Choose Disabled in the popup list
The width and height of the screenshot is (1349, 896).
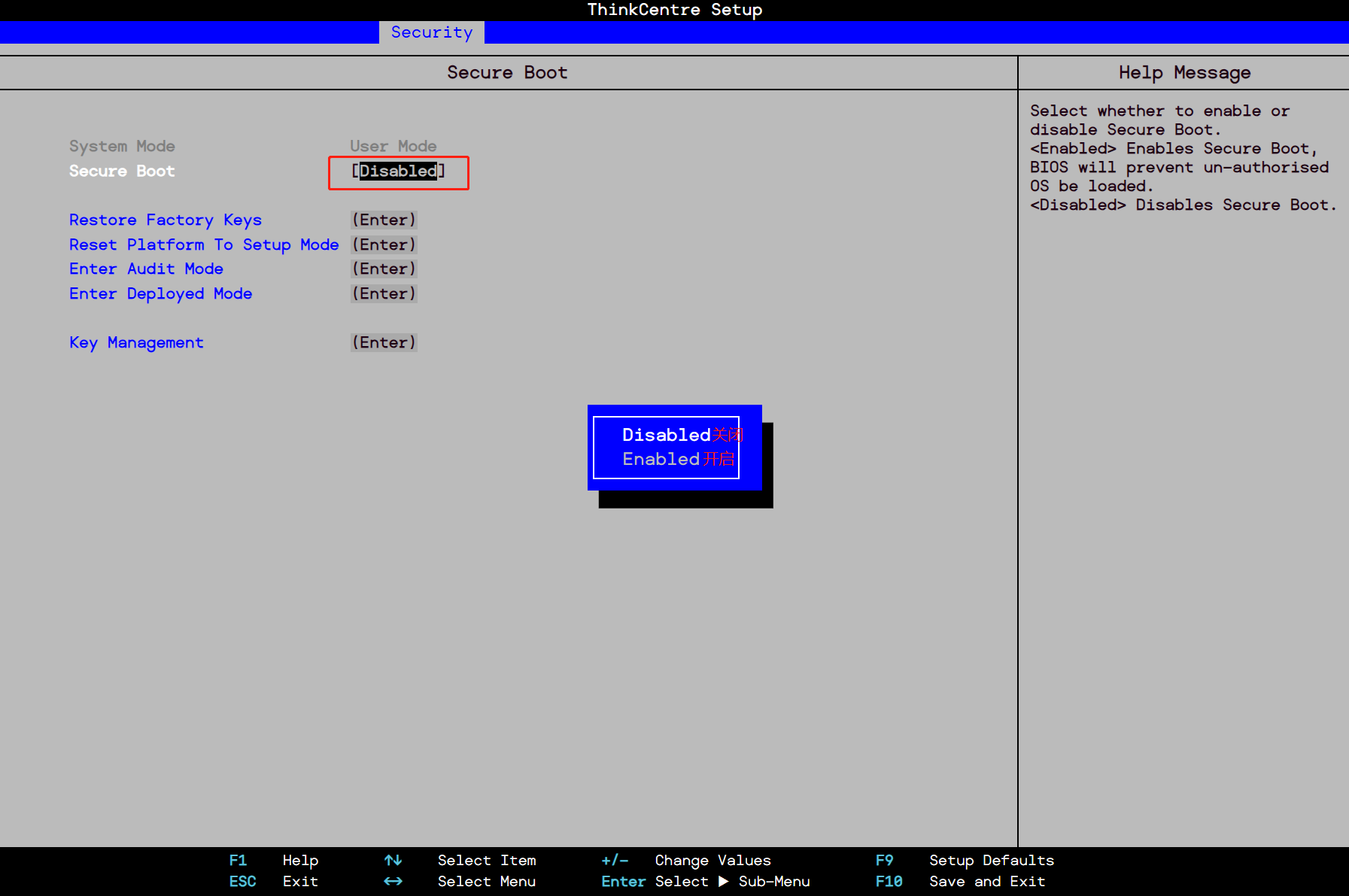[666, 435]
